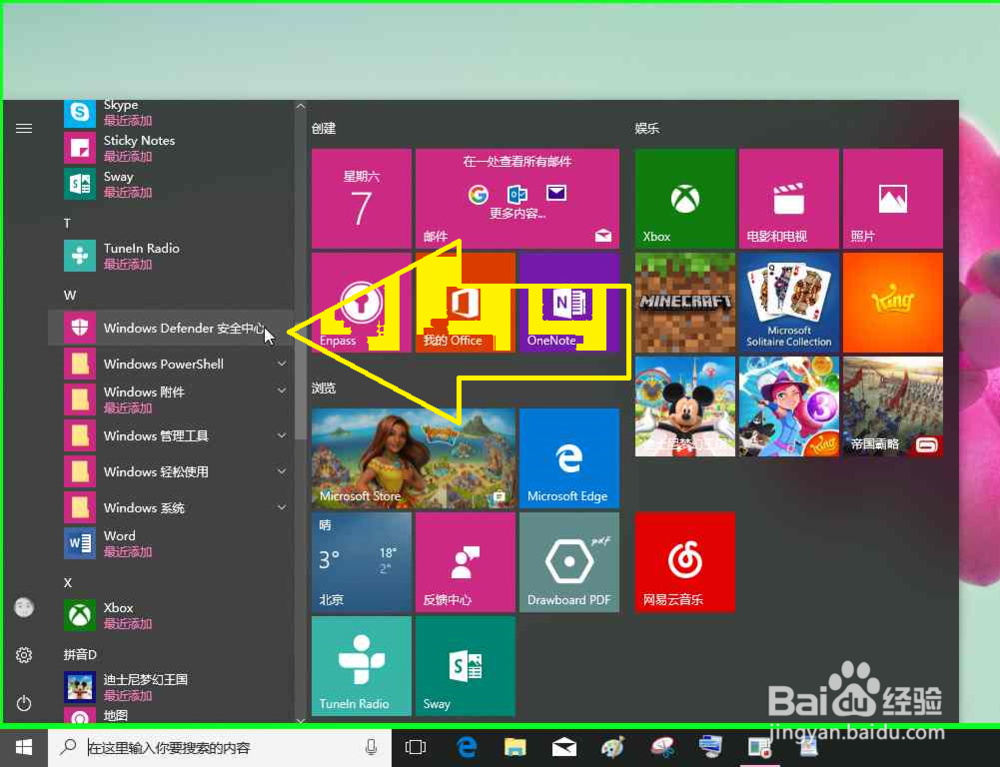Screen dimensions: 1000x767
Task: Open the 北京 weather tile
Action: [x=362, y=562]
